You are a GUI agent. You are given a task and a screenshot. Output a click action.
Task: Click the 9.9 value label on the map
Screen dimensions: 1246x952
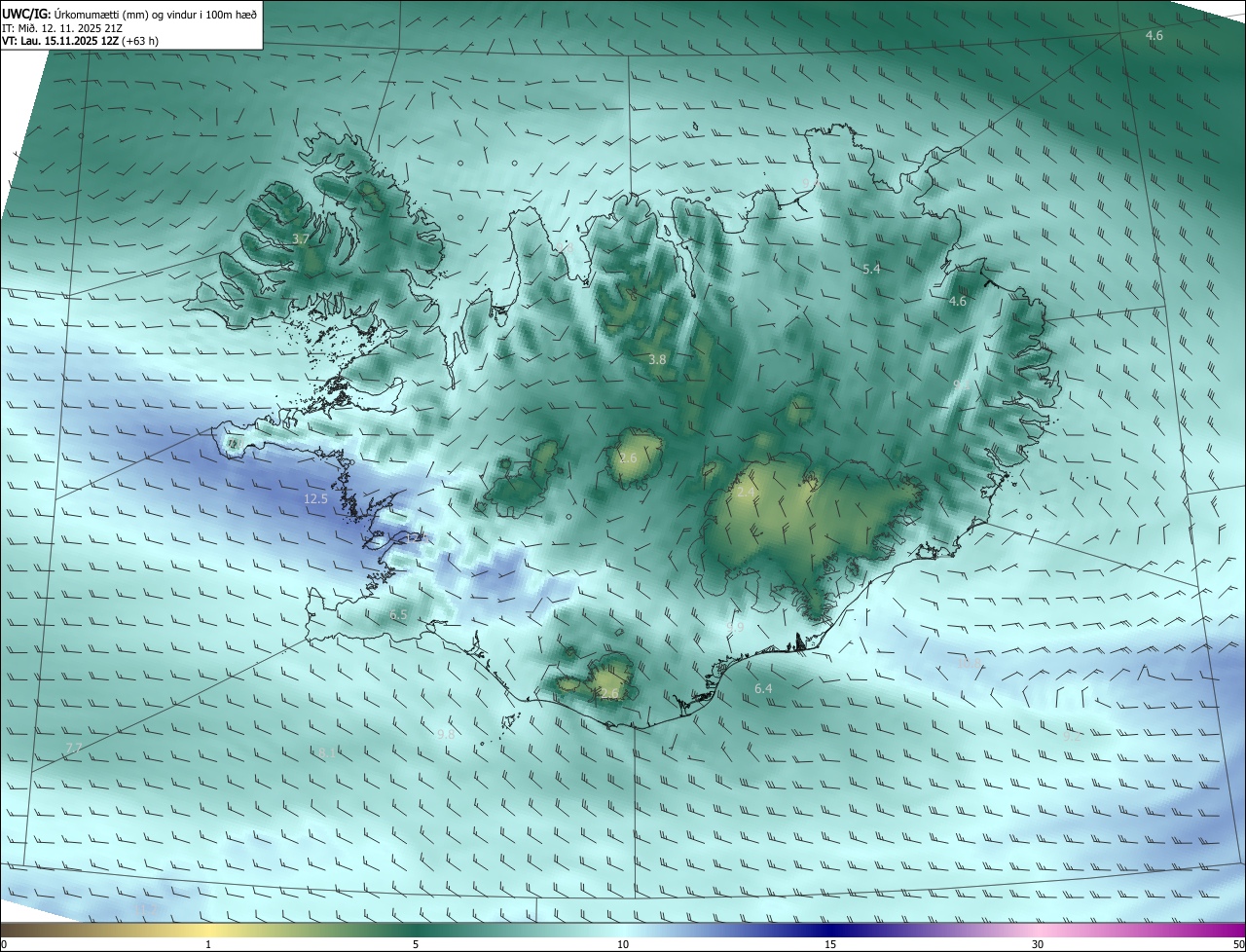pos(735,628)
